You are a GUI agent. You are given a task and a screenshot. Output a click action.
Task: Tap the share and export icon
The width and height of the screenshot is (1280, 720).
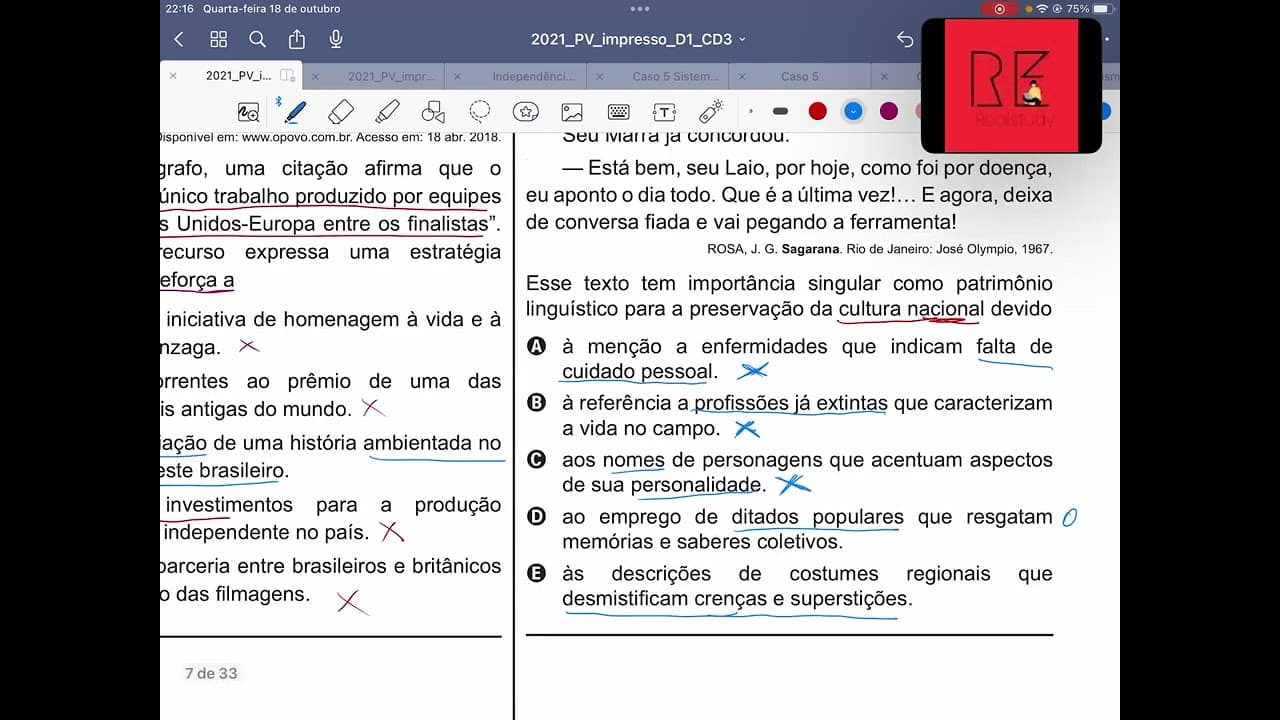tap(297, 39)
